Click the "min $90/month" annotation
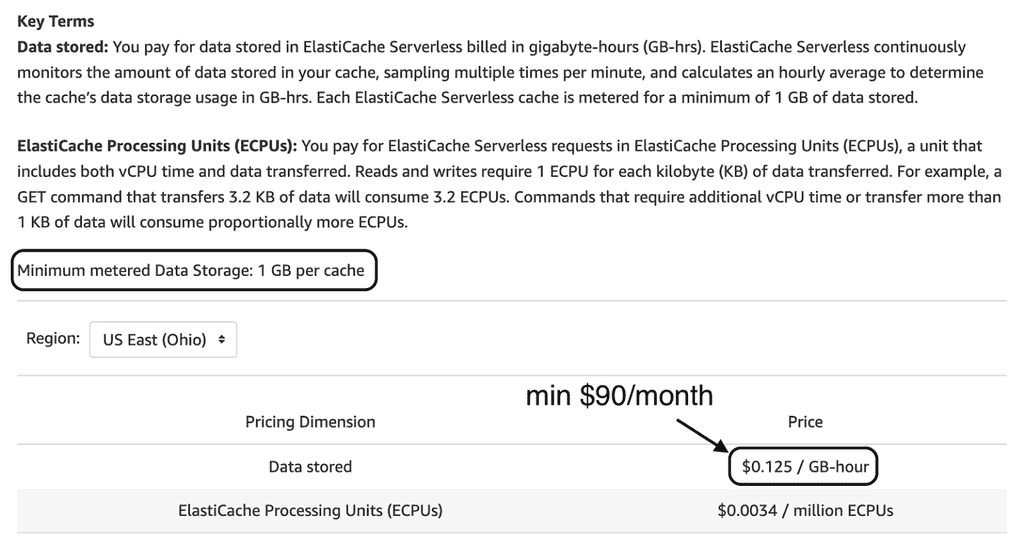This screenshot has height=546, width=1024. click(x=620, y=396)
